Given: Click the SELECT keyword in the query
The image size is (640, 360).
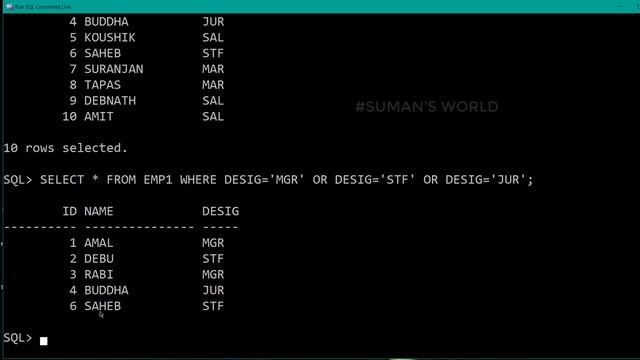Looking at the screenshot, I should [62, 180].
